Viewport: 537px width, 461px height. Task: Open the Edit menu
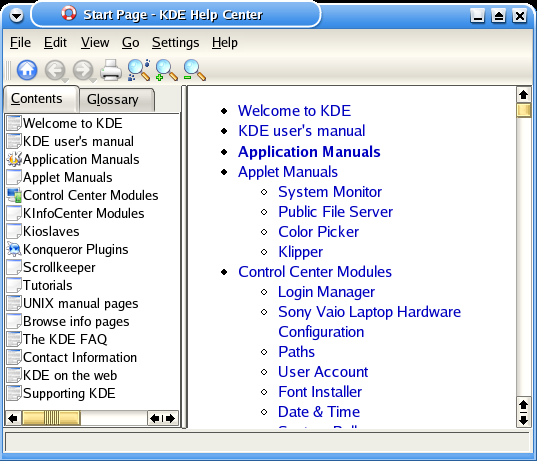click(x=55, y=43)
